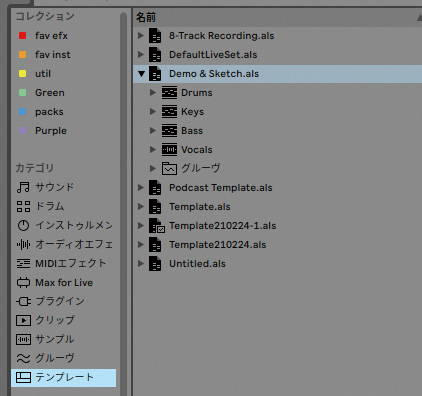
Task: Select the グルーヴ category wave icon
Action: coord(23,359)
